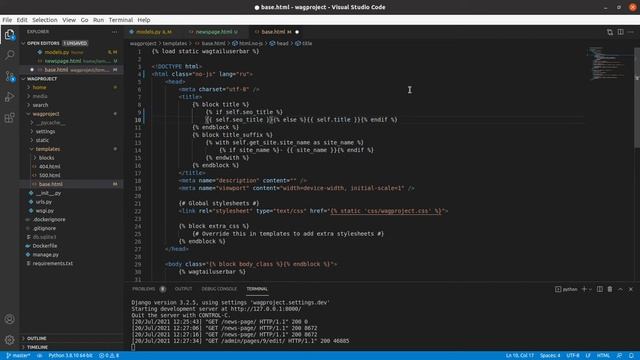This screenshot has width=640, height=360.
Task: Split the editor to the right
Action: tap(620, 32)
